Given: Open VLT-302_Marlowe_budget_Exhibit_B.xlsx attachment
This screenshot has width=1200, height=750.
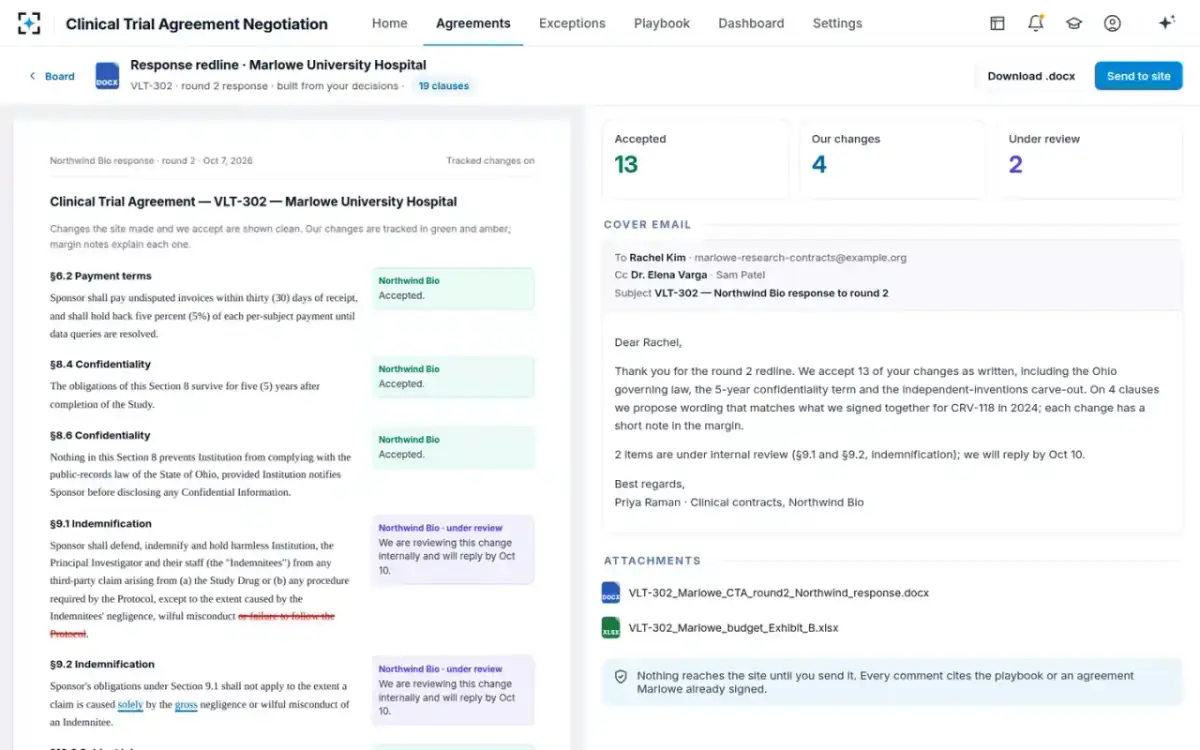Looking at the screenshot, I should point(733,628).
